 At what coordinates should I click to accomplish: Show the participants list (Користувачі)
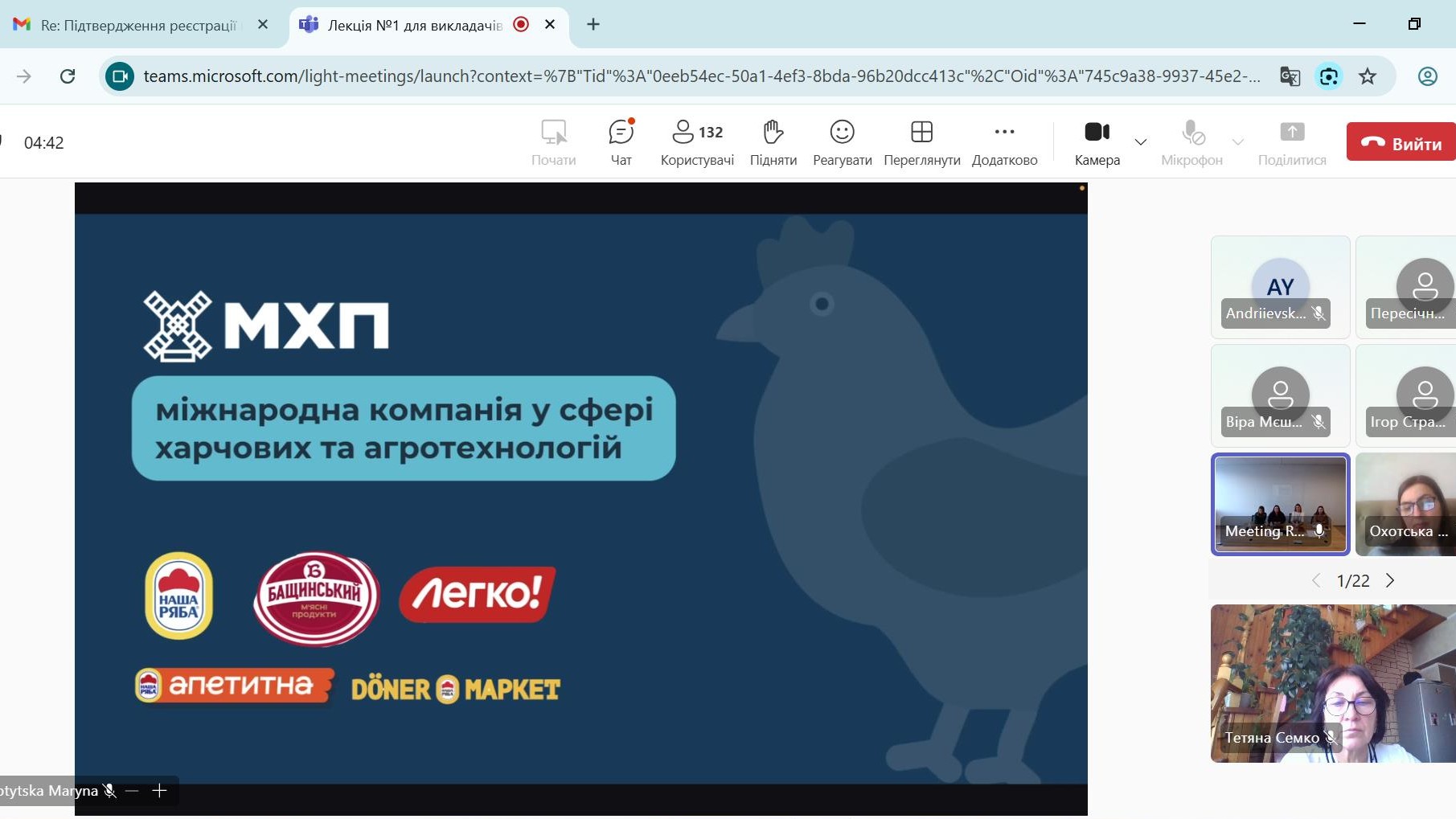[x=696, y=142]
